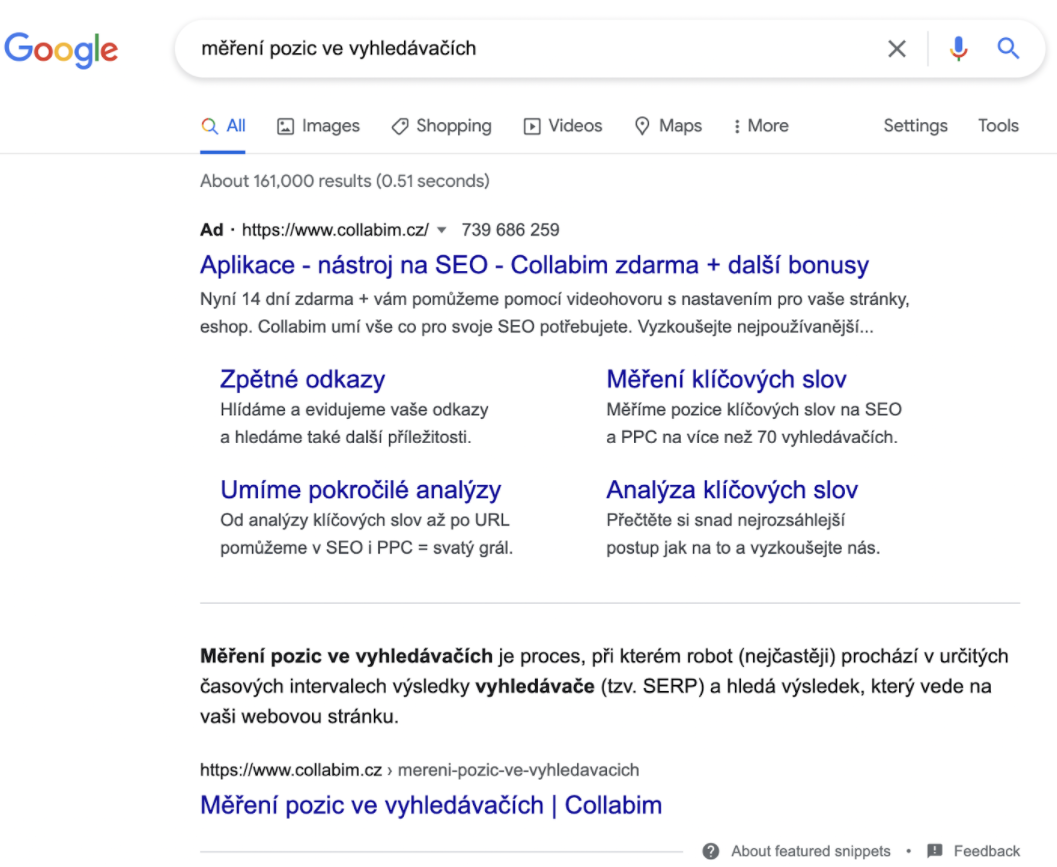Open the Umíme pokročilé analýzy sitelink

(x=361, y=490)
